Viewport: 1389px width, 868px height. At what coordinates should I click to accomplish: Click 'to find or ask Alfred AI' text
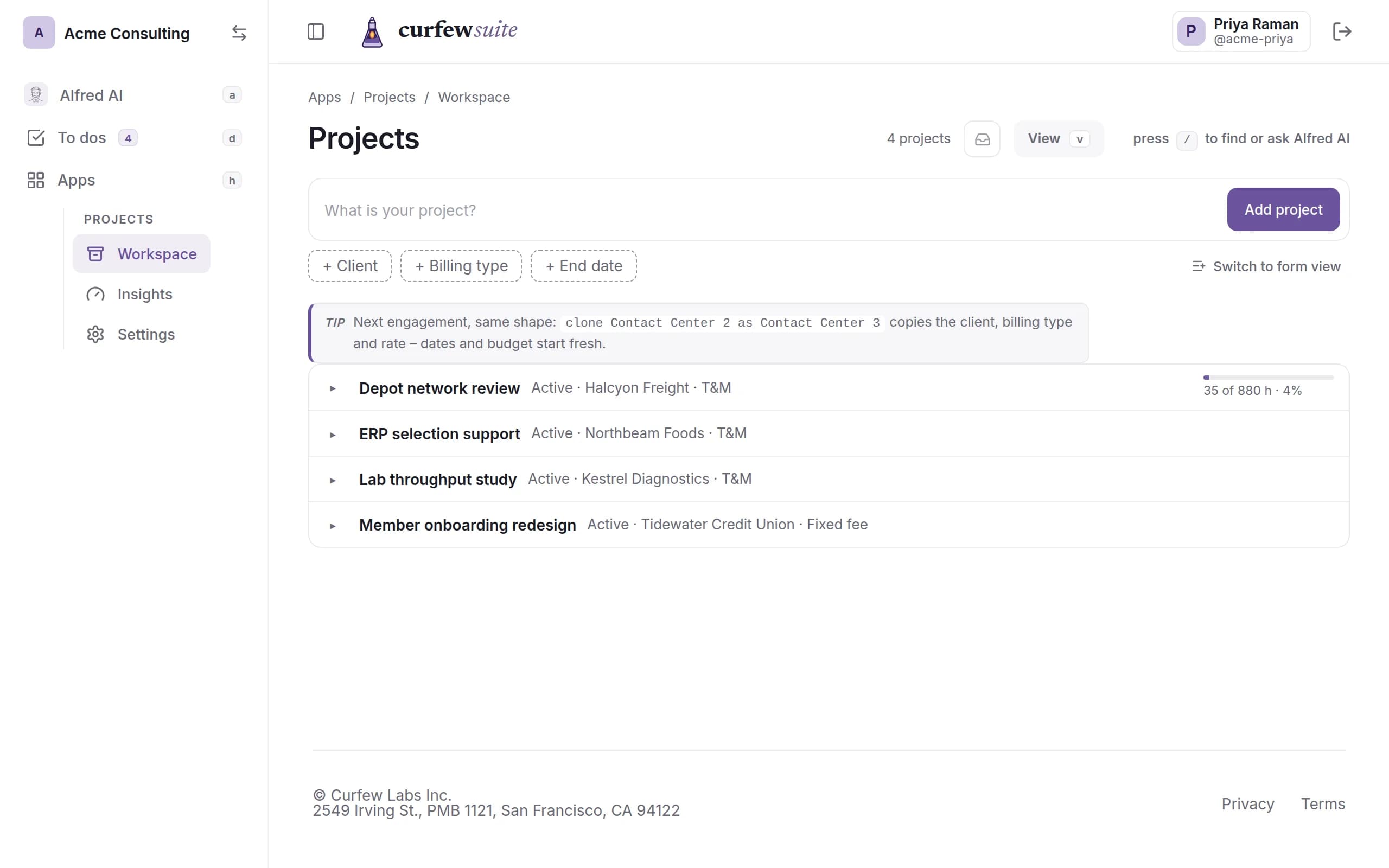click(1277, 139)
